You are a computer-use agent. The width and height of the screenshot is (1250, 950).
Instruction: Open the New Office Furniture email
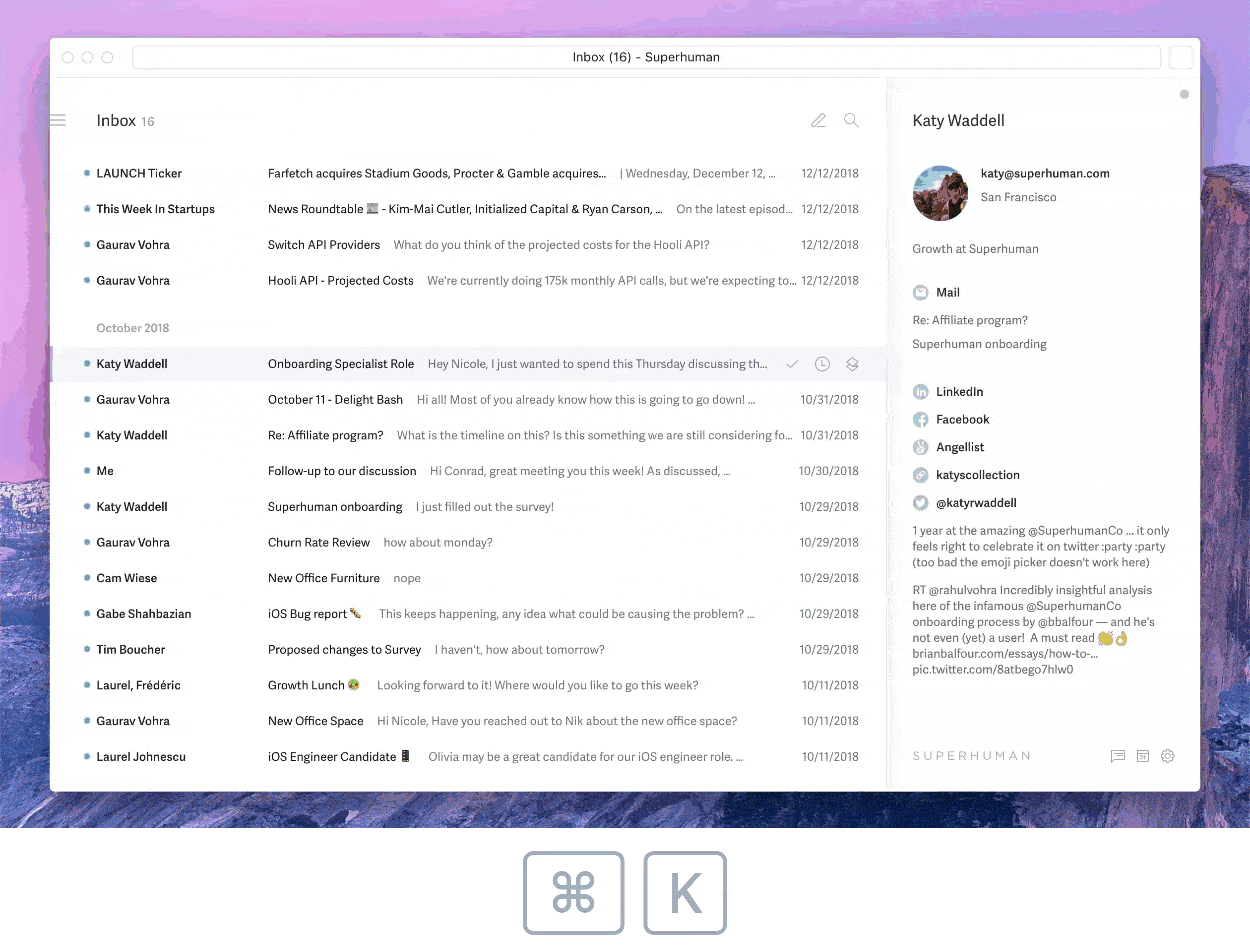(468, 578)
